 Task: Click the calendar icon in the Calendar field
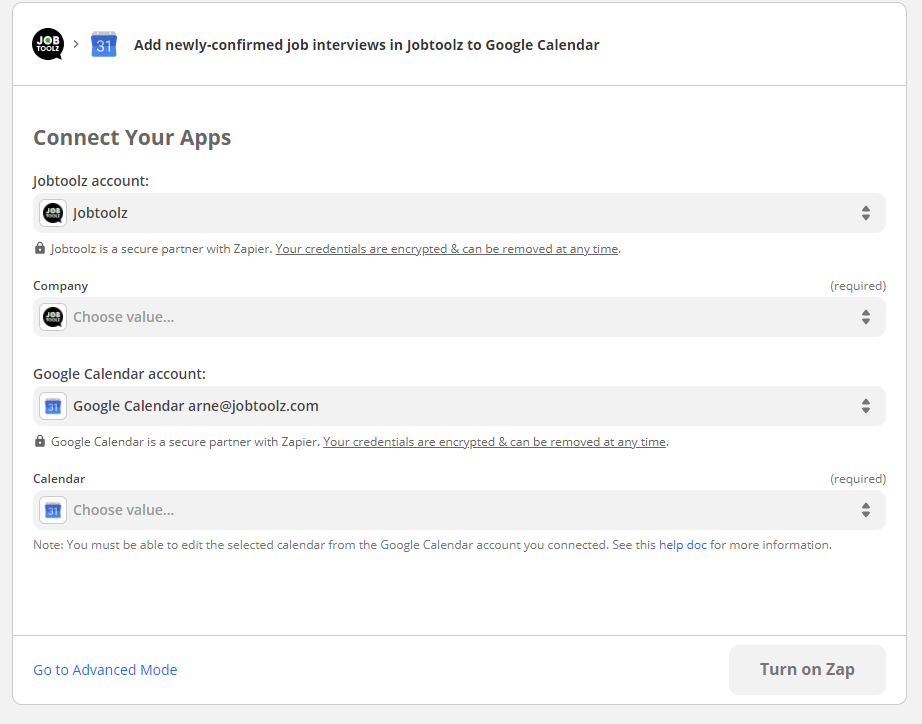point(53,510)
